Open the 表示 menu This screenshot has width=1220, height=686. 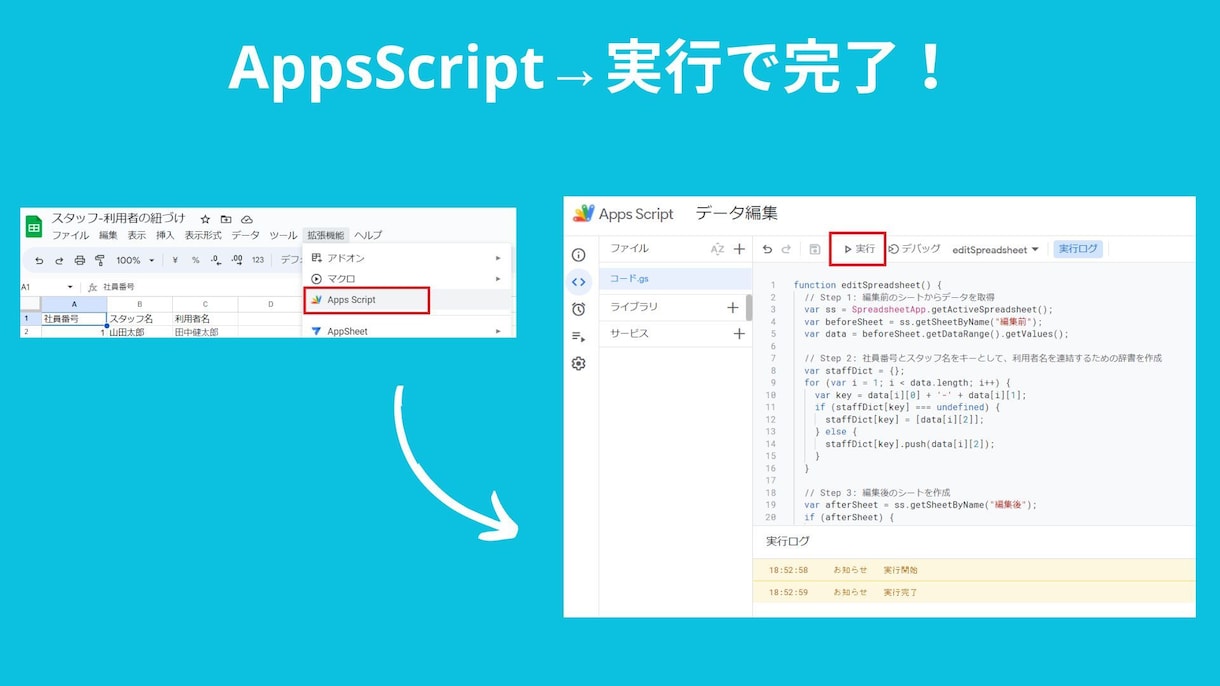coord(137,236)
